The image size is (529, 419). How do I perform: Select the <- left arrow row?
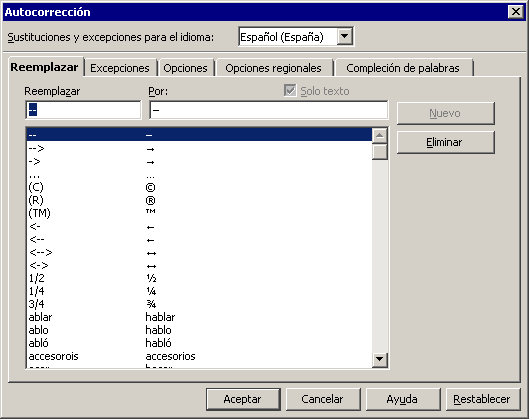[199, 226]
